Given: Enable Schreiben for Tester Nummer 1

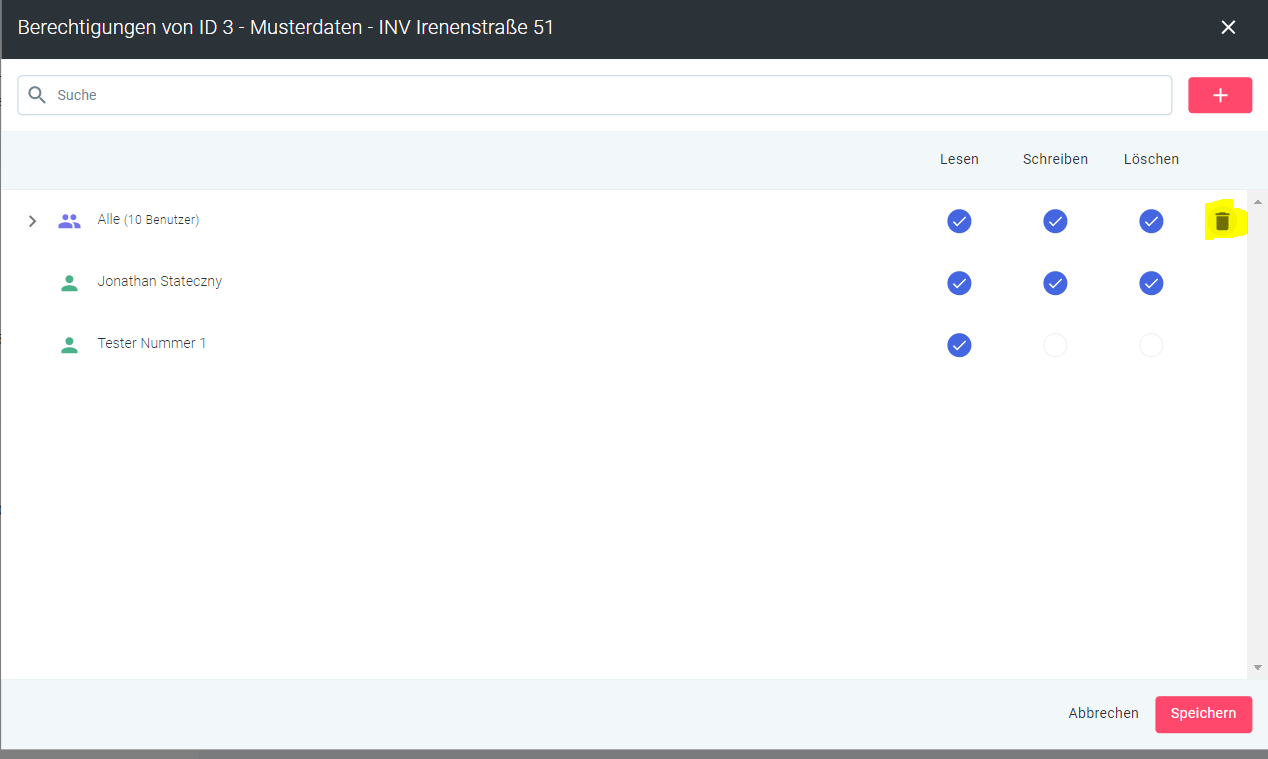Looking at the screenshot, I should coord(1055,345).
